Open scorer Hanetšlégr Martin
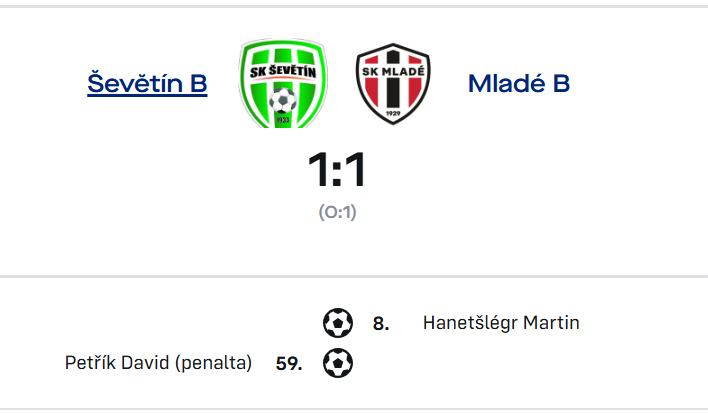This screenshot has height=413, width=708. [501, 323]
